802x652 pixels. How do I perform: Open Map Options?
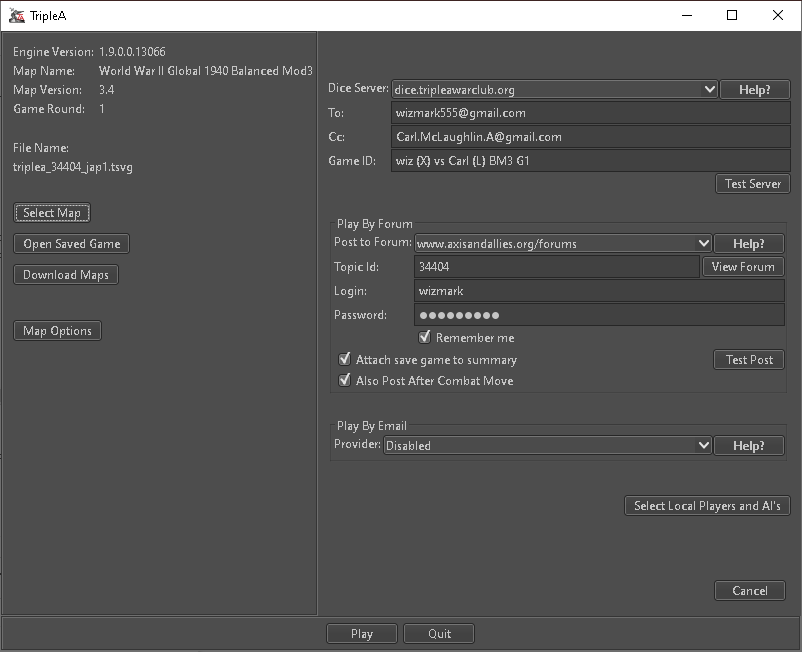(57, 331)
